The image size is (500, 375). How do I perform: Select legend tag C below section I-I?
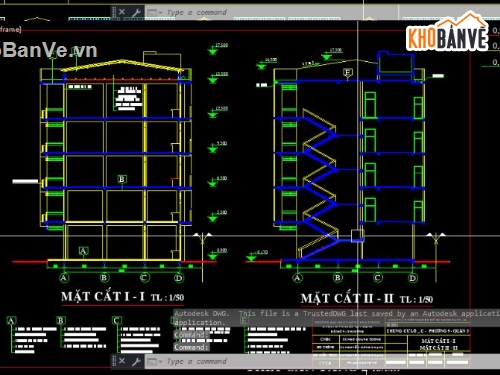(x=116, y=320)
